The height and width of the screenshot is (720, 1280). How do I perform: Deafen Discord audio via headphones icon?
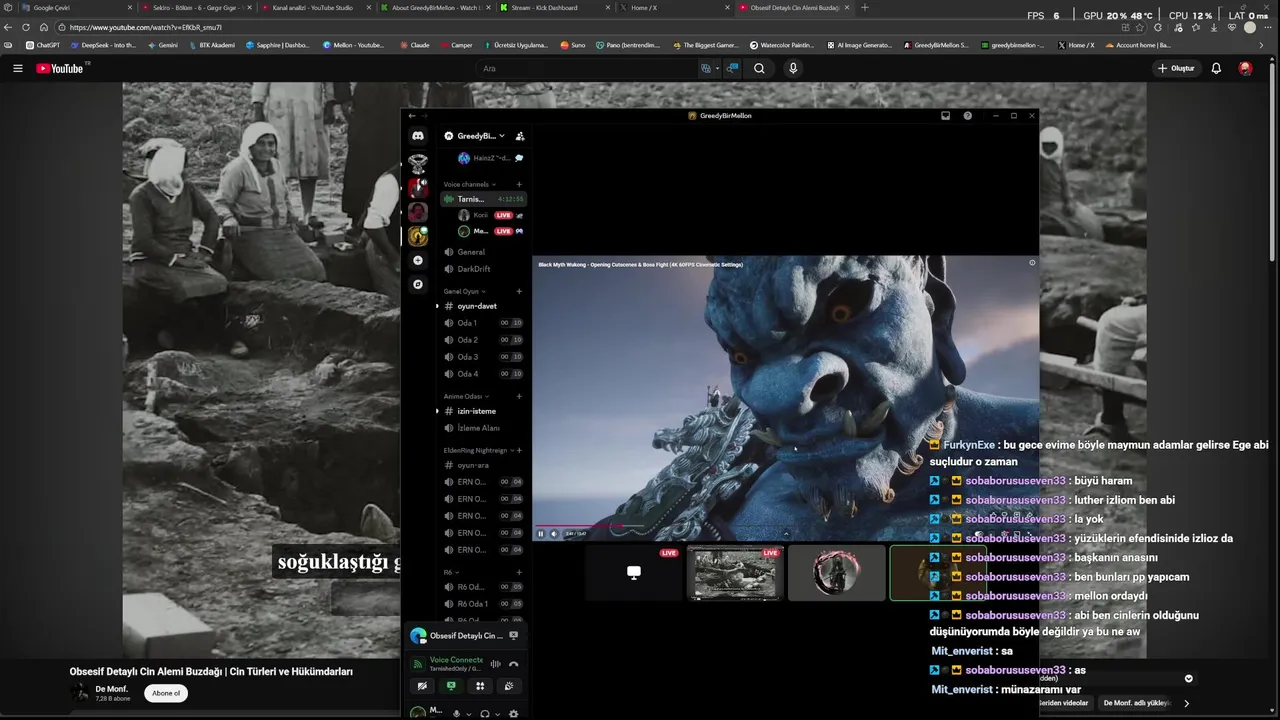point(485,714)
